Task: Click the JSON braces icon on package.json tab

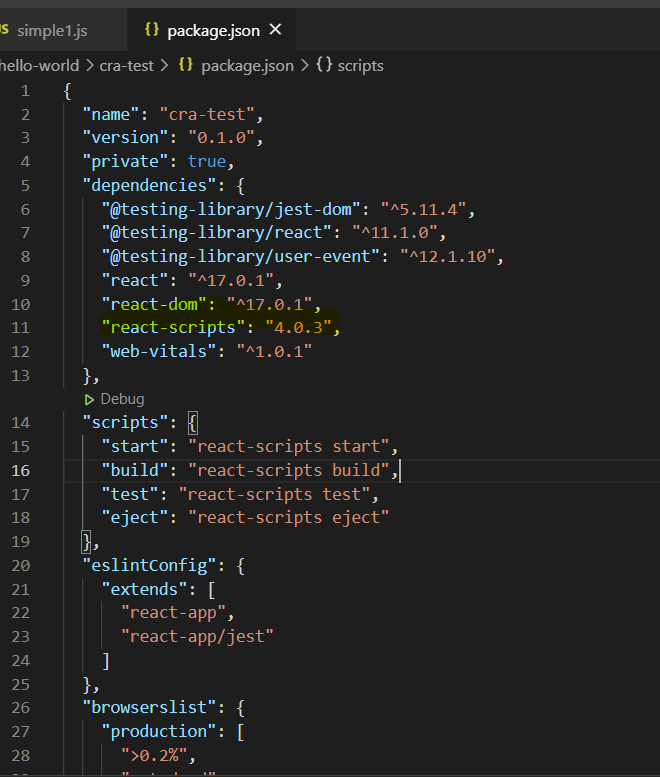Action: click(152, 30)
